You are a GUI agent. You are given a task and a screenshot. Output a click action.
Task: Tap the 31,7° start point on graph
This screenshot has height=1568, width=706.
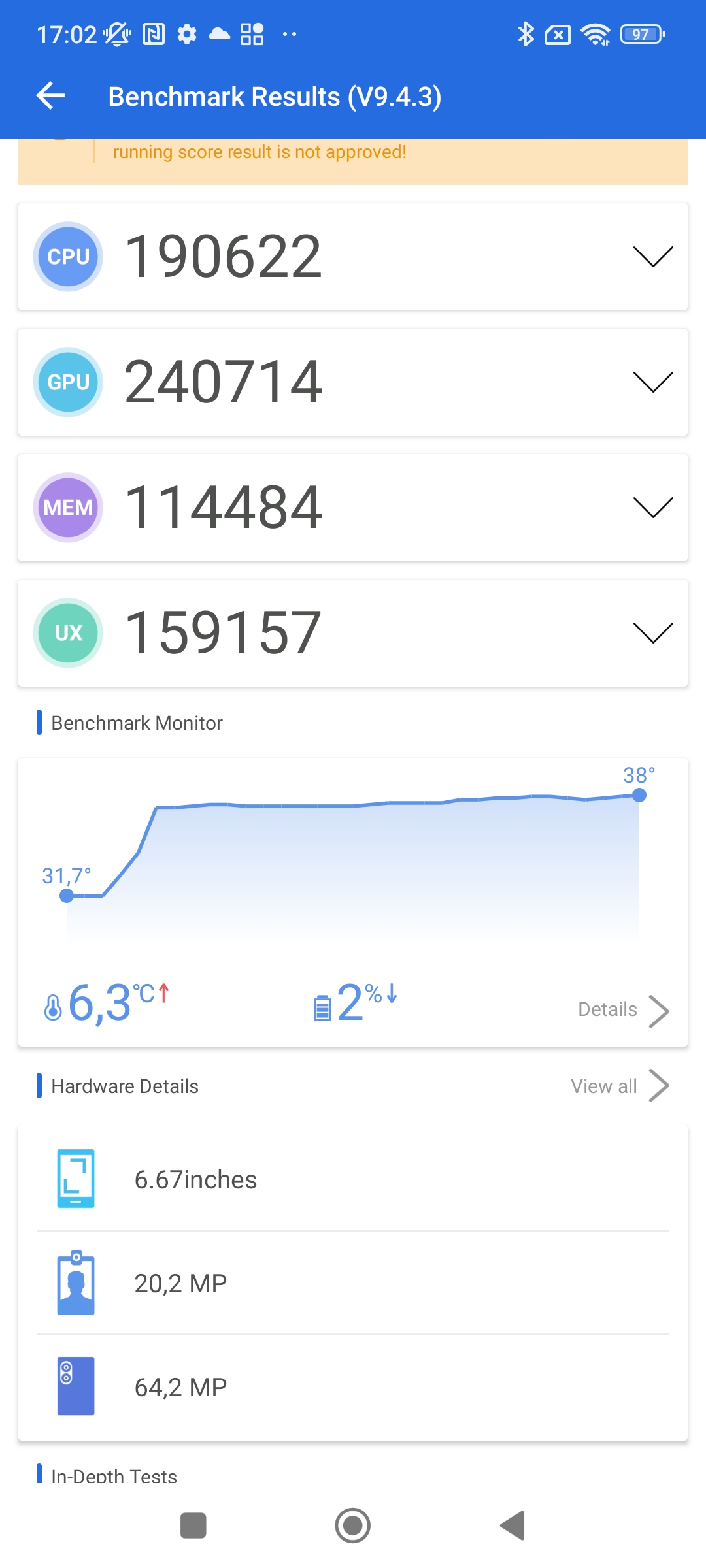pos(67,896)
